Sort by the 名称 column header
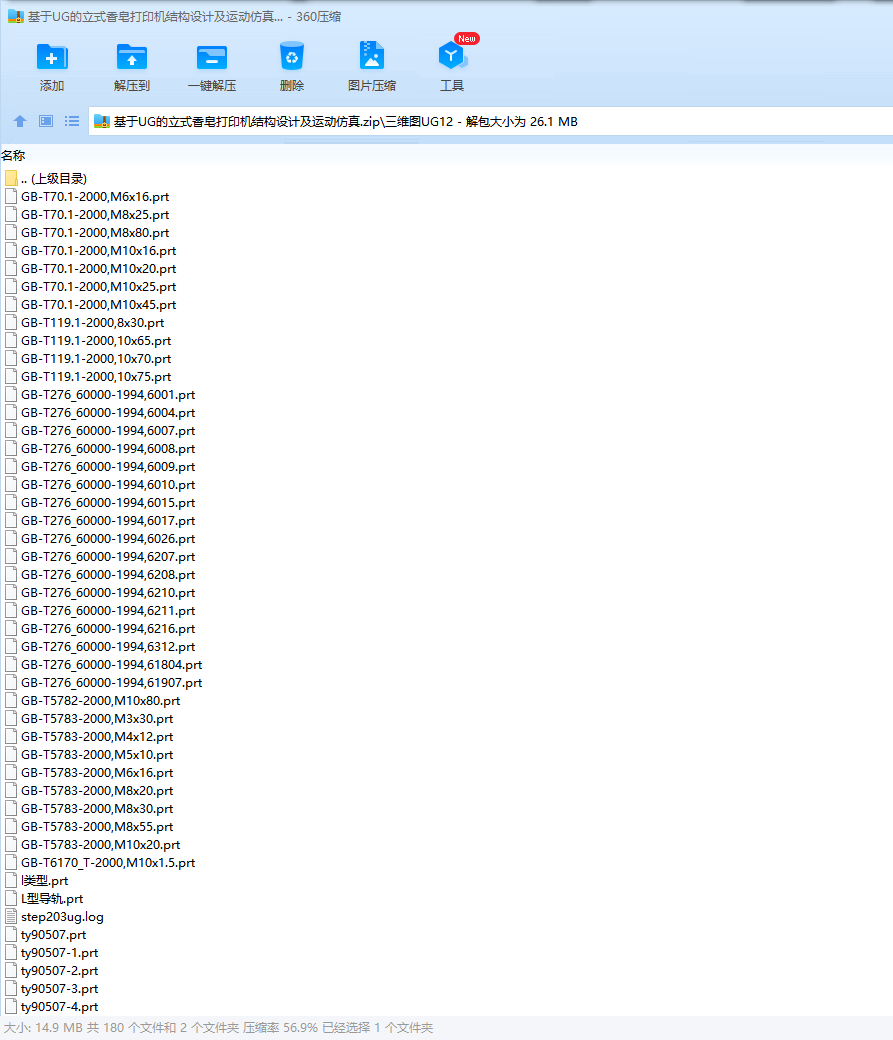 coord(13,156)
